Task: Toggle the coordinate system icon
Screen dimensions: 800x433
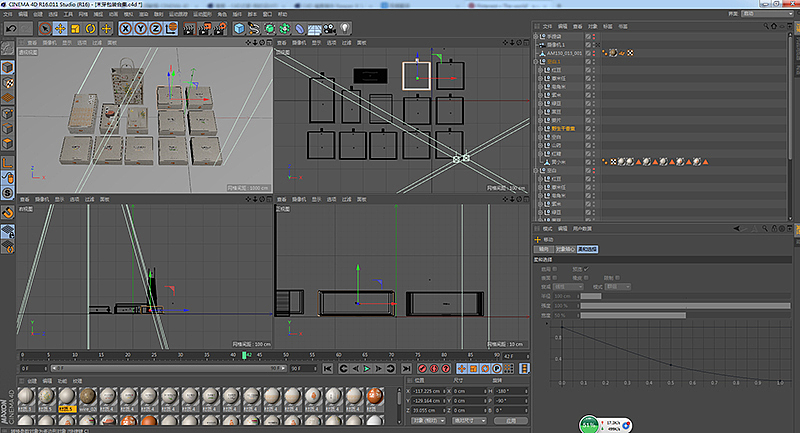Action: tap(171, 29)
